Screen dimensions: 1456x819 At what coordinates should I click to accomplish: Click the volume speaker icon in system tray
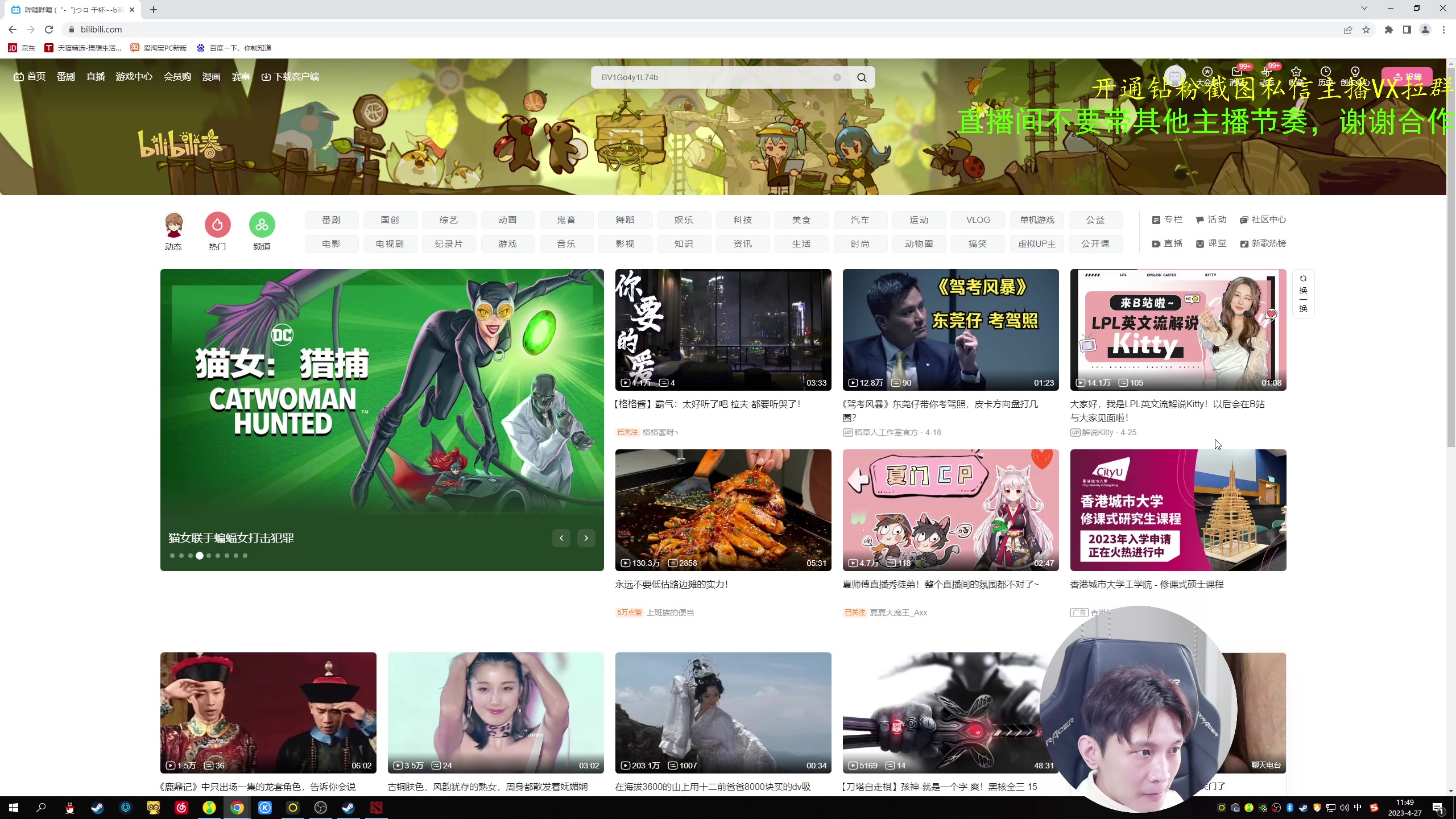(1345, 808)
